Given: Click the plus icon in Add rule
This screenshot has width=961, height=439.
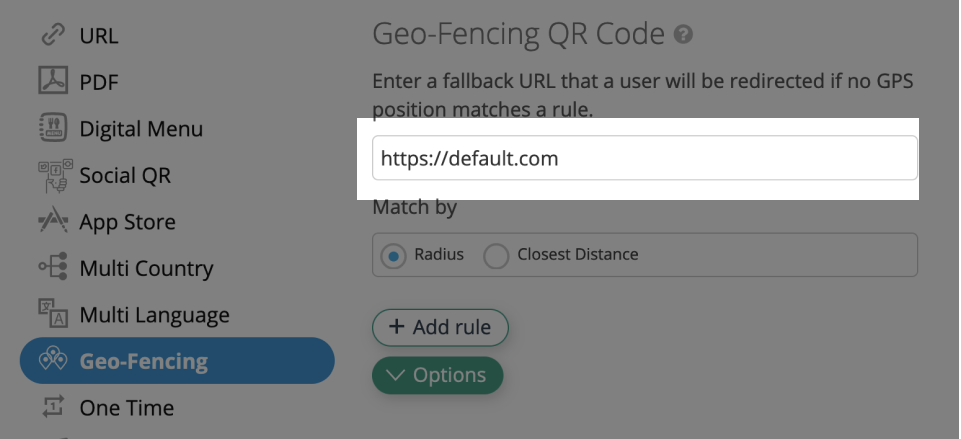Looking at the screenshot, I should point(397,327).
